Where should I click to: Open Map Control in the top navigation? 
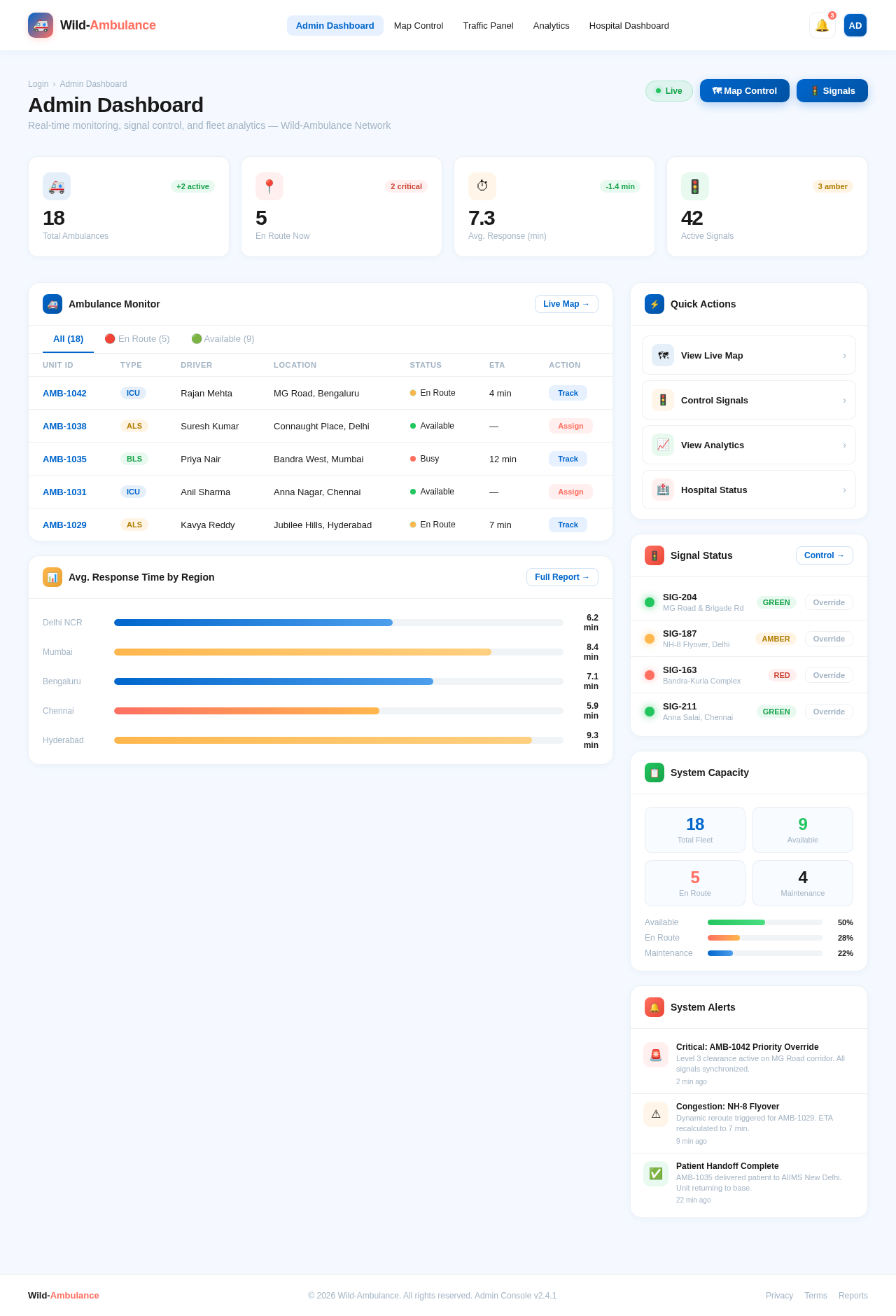[x=419, y=26]
